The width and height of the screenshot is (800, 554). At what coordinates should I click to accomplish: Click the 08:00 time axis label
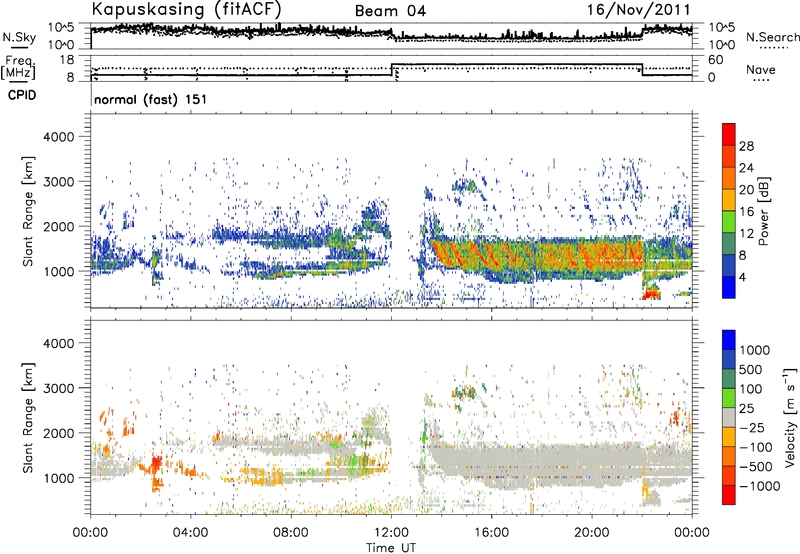coord(291,533)
